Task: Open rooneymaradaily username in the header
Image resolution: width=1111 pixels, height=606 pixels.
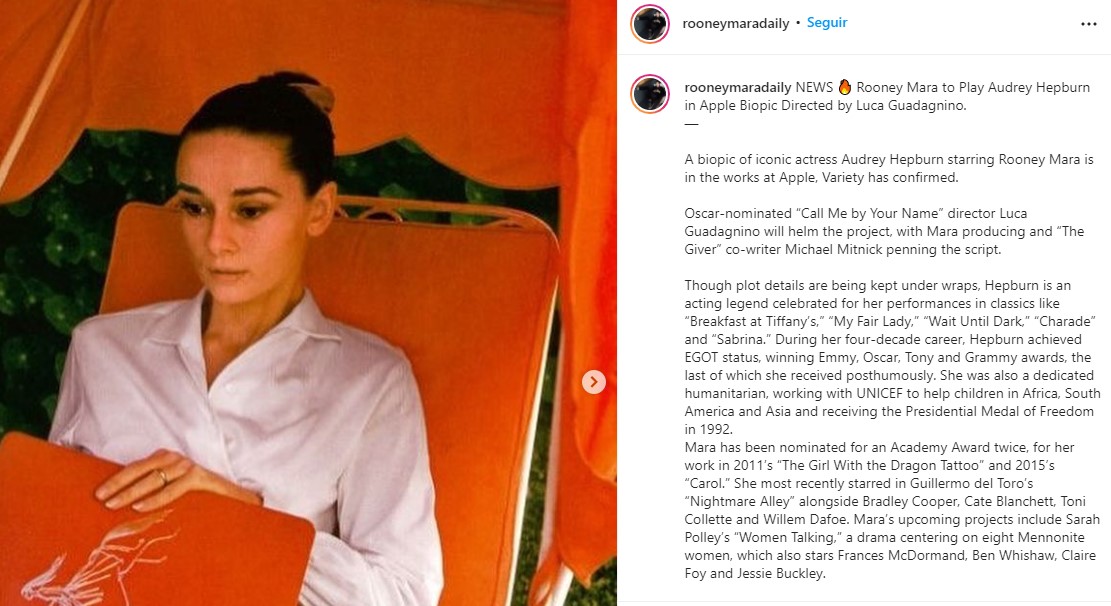Action: tap(735, 23)
